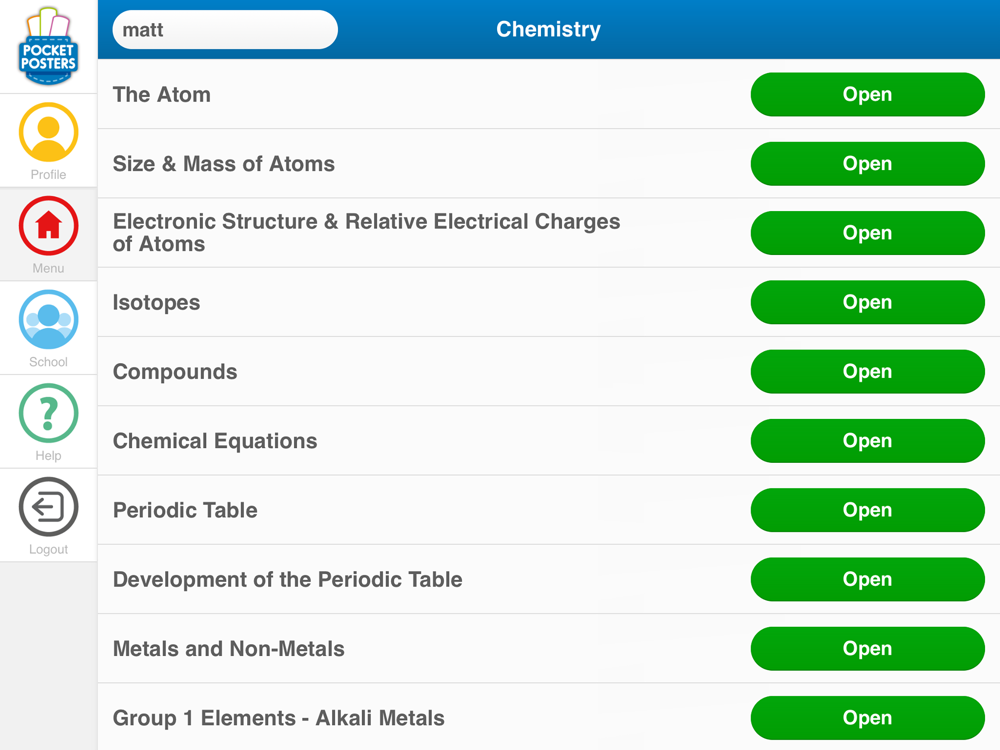Open the Periodic Table poster
Viewport: 1000px width, 750px height.
pyautogui.click(x=867, y=510)
